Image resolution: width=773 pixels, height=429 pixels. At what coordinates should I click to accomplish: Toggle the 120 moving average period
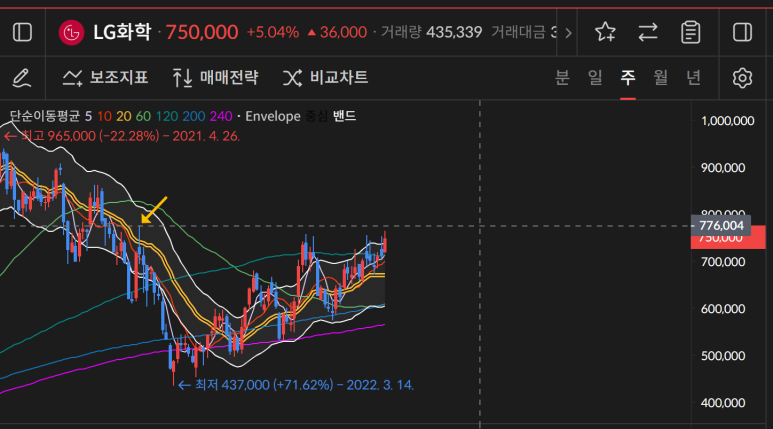tap(167, 116)
